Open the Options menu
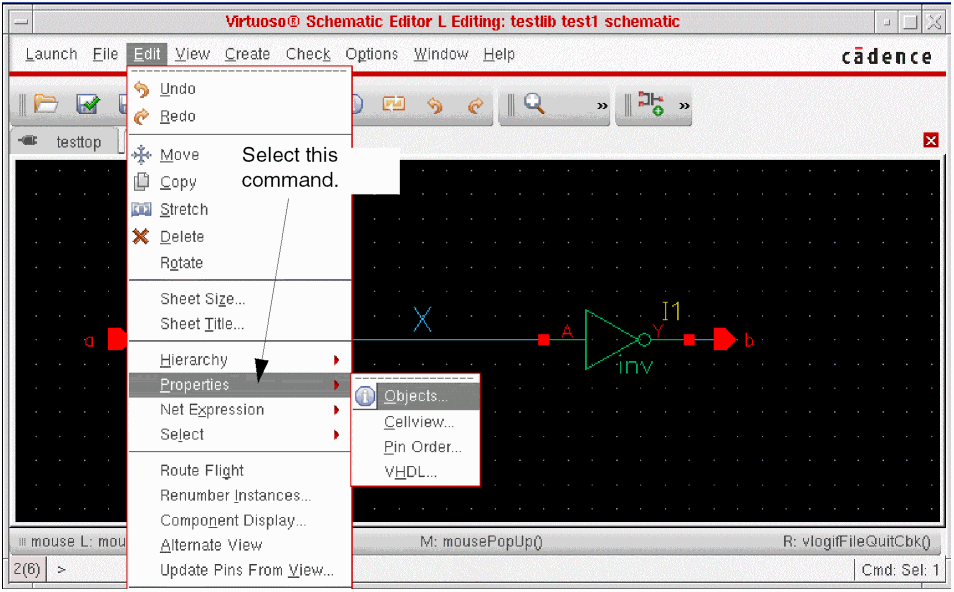The height and width of the screenshot is (592, 954). pos(371,55)
